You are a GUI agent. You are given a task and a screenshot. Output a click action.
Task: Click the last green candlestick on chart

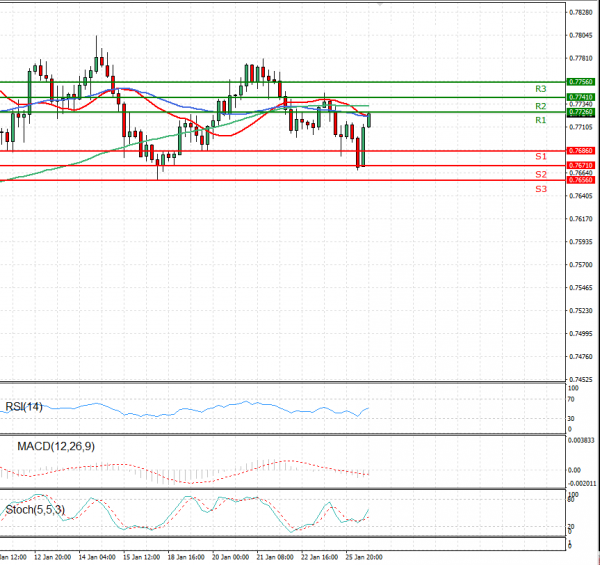point(368,120)
